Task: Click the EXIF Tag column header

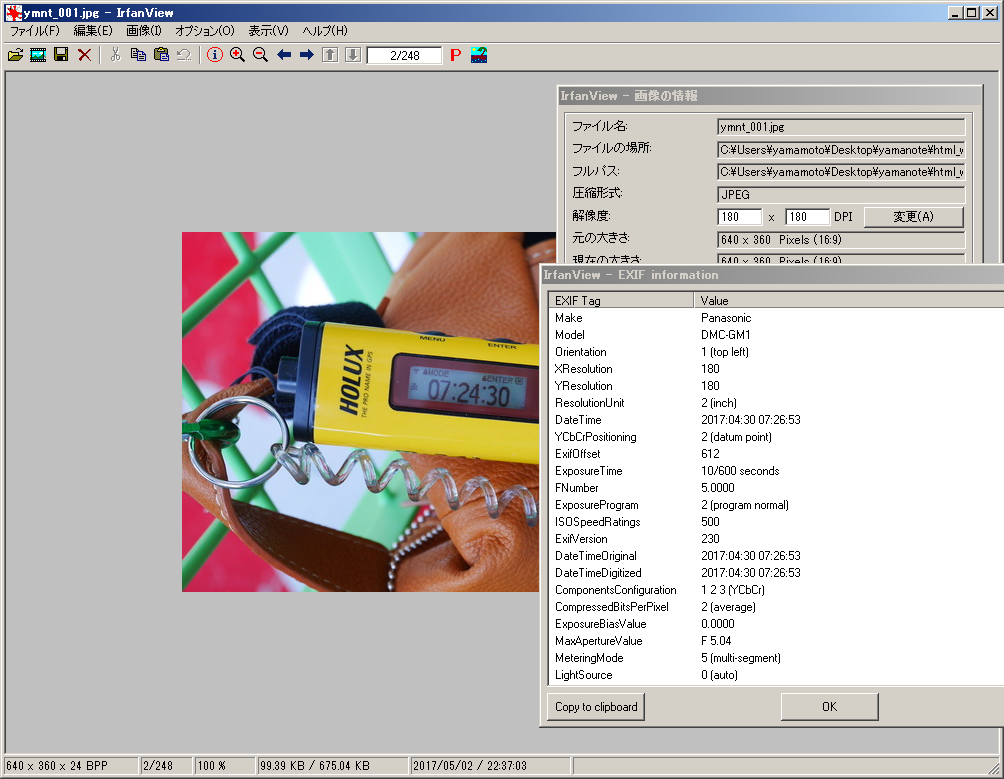Action: point(621,300)
